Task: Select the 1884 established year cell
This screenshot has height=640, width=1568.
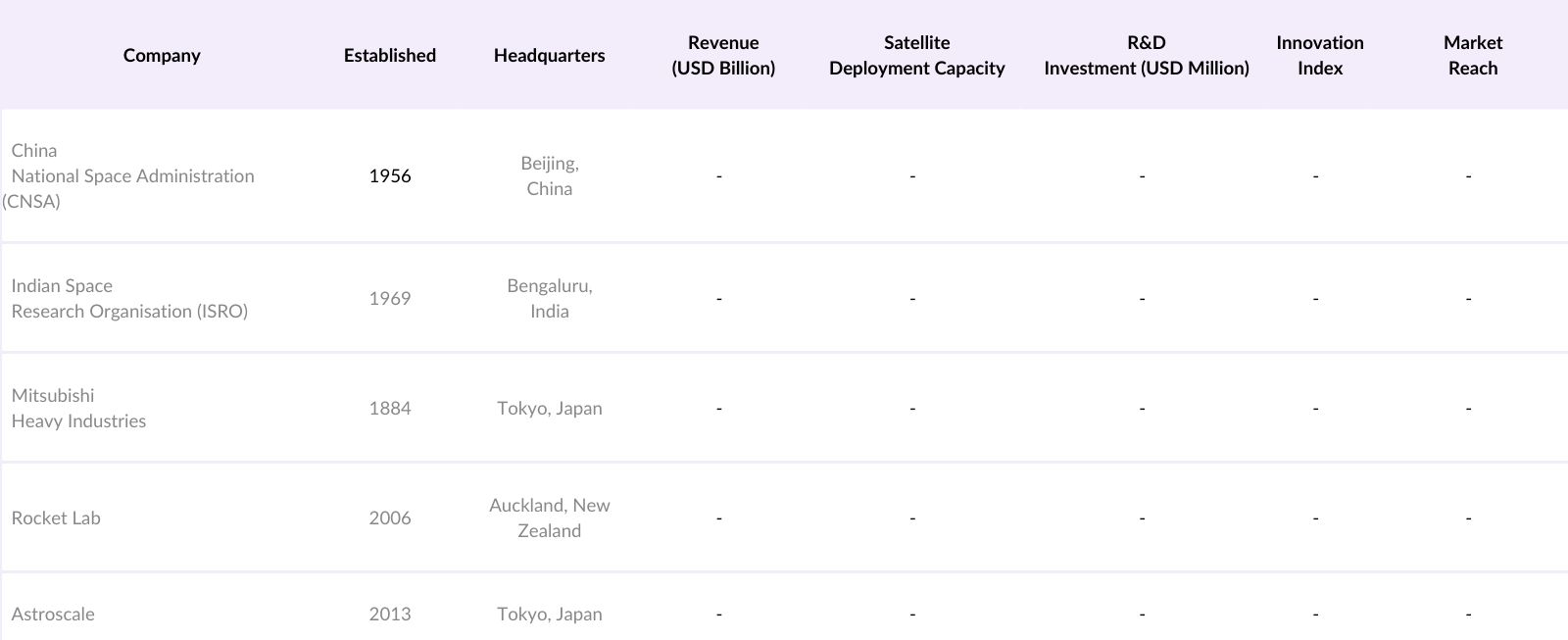Action: point(389,409)
